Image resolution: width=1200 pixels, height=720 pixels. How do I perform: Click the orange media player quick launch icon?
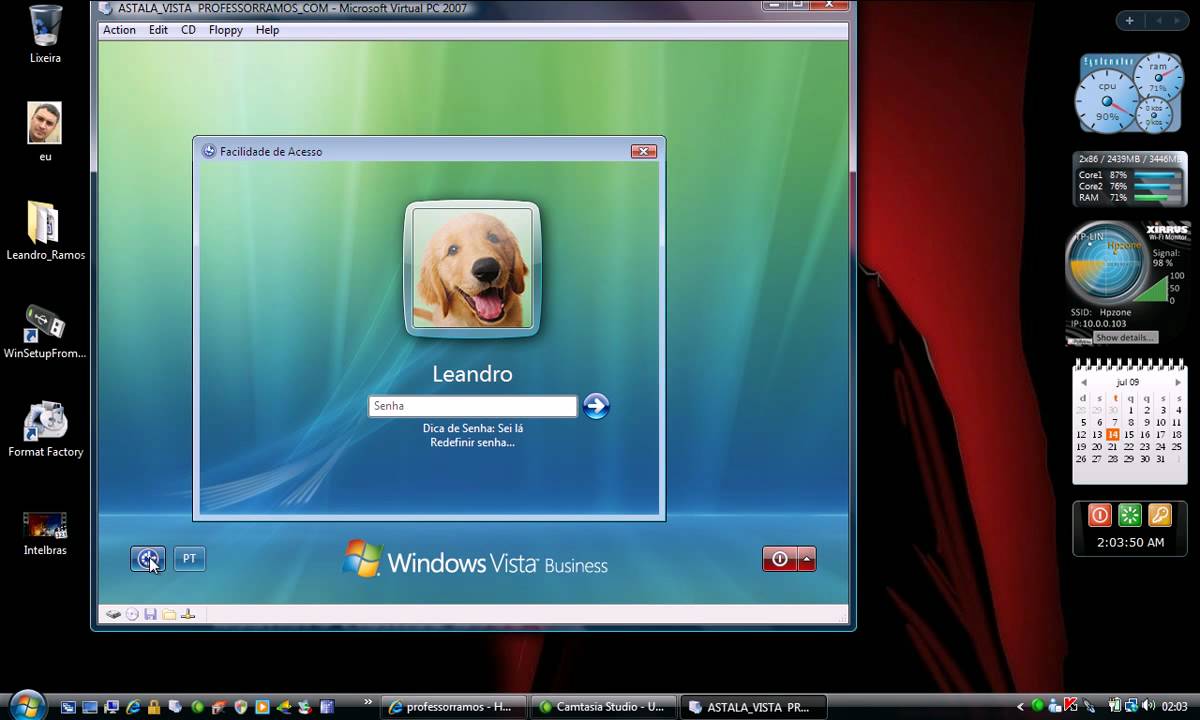pyautogui.click(x=262, y=706)
